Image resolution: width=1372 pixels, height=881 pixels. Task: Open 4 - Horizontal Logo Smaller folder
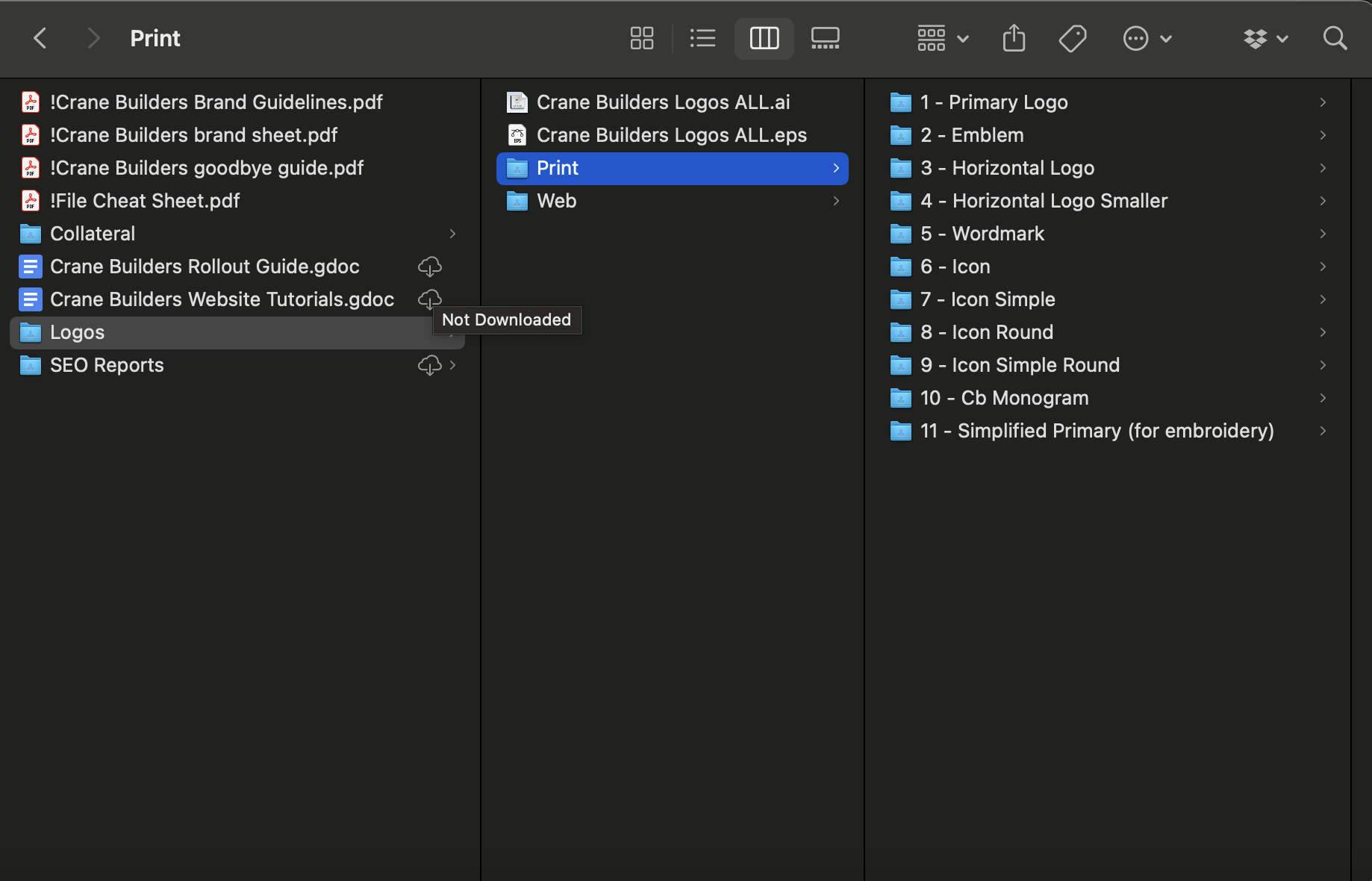pyautogui.click(x=1108, y=201)
